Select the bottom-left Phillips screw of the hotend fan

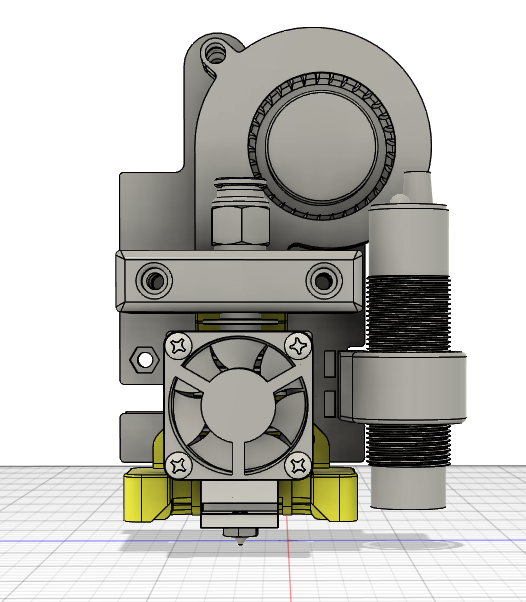pyautogui.click(x=179, y=465)
